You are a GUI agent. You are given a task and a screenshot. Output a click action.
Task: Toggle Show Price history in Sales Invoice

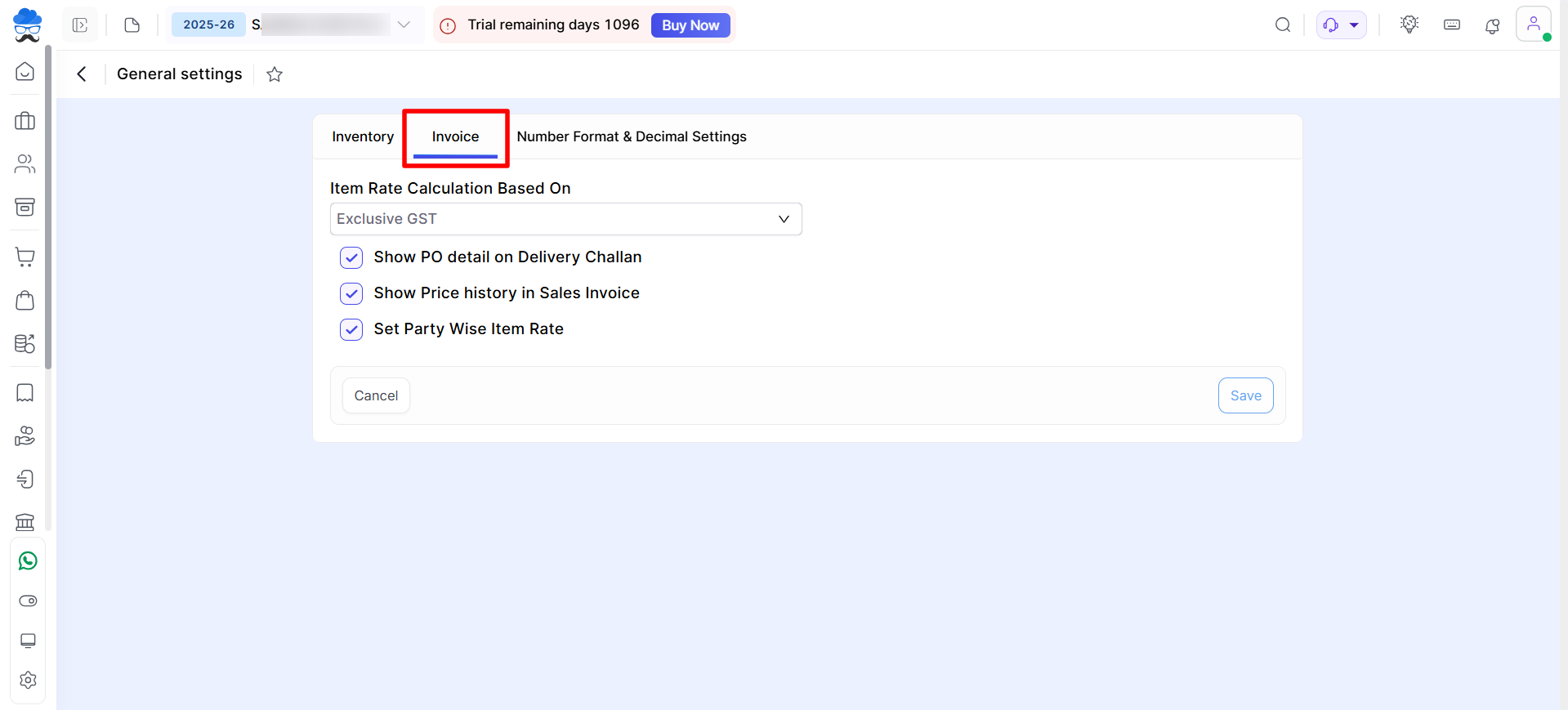click(351, 293)
